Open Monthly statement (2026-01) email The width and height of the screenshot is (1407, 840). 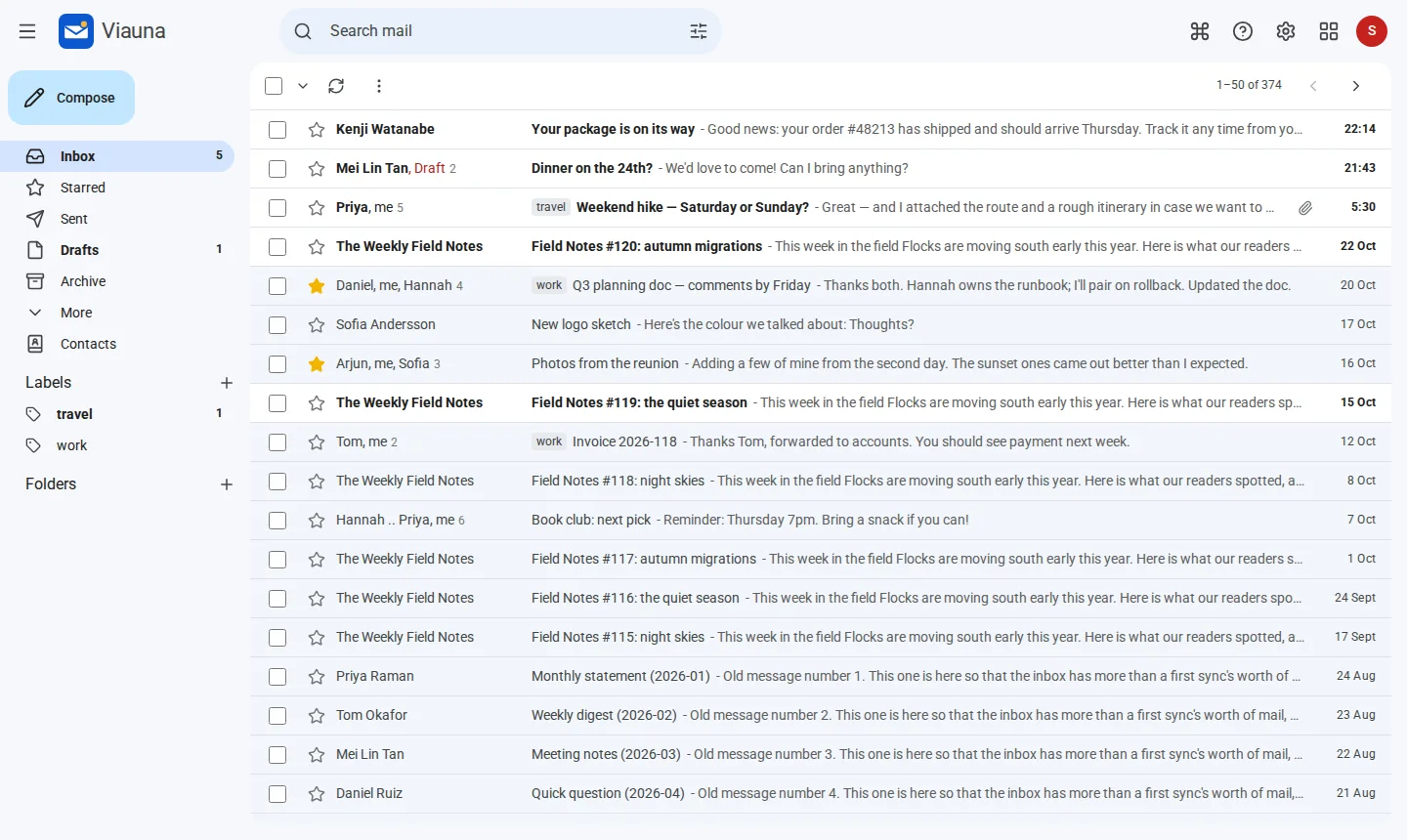(x=821, y=676)
